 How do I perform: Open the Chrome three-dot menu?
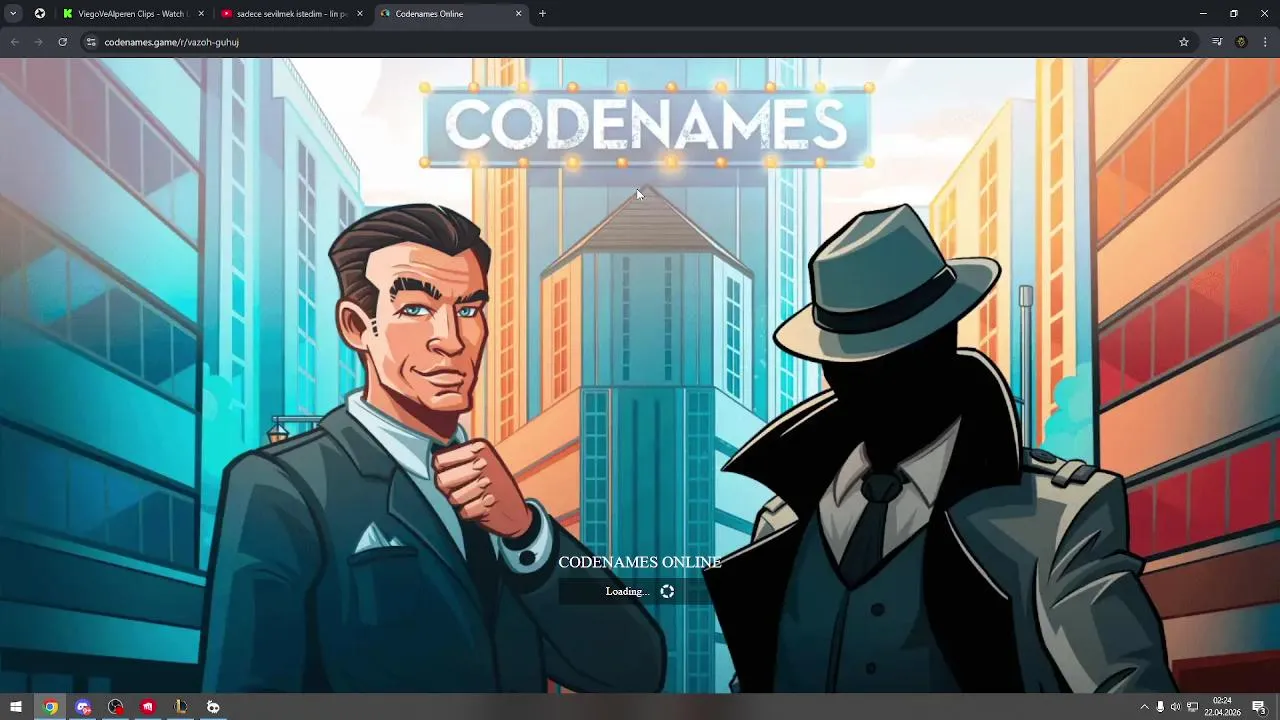(x=1265, y=42)
